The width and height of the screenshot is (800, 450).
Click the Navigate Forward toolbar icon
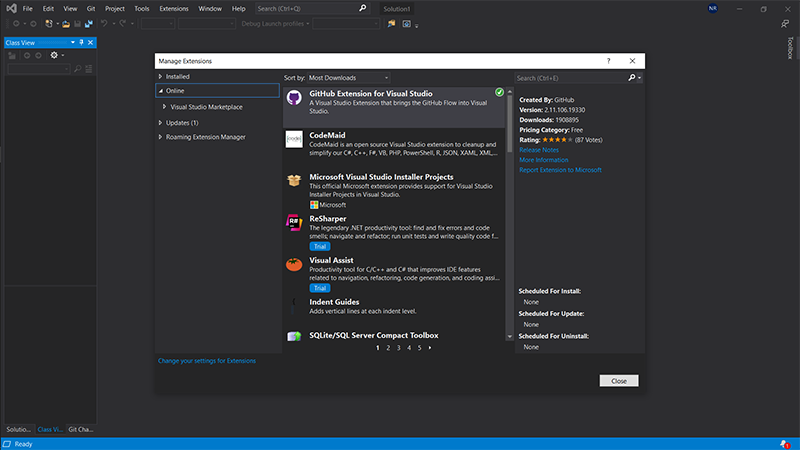pyautogui.click(x=33, y=23)
